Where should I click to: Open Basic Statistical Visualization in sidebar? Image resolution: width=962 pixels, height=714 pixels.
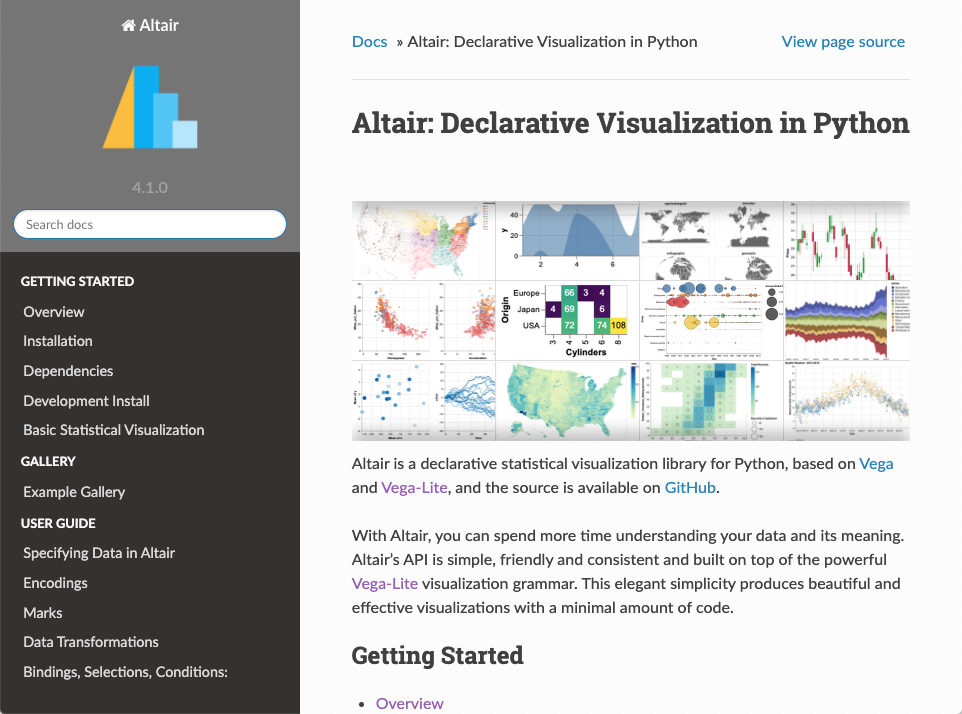(x=114, y=430)
